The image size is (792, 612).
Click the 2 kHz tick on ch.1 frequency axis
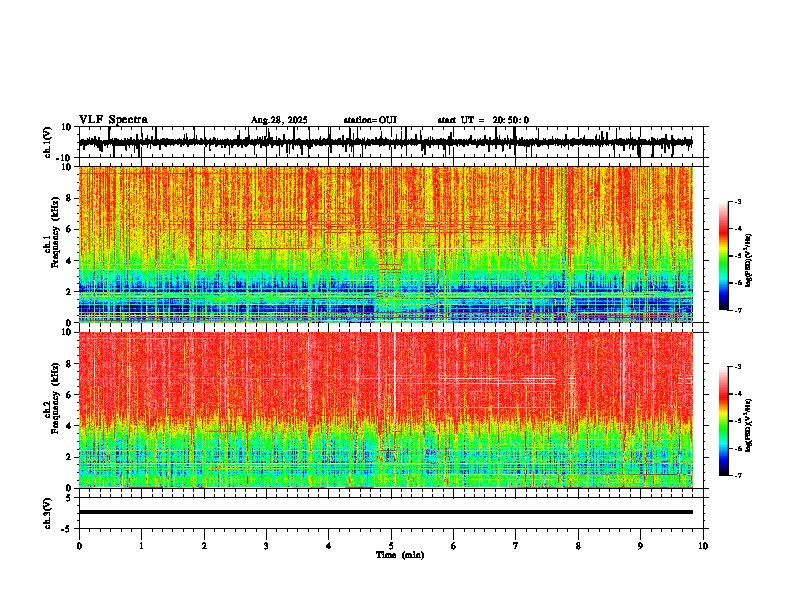[x=69, y=291]
